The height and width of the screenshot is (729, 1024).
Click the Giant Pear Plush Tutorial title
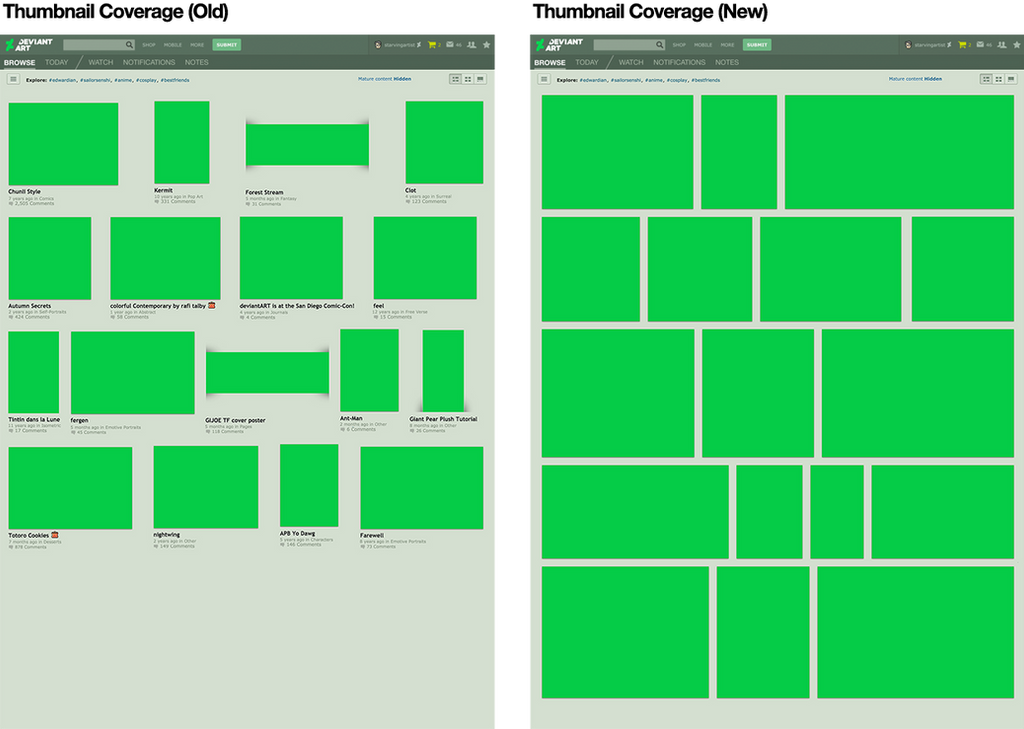[x=443, y=419]
